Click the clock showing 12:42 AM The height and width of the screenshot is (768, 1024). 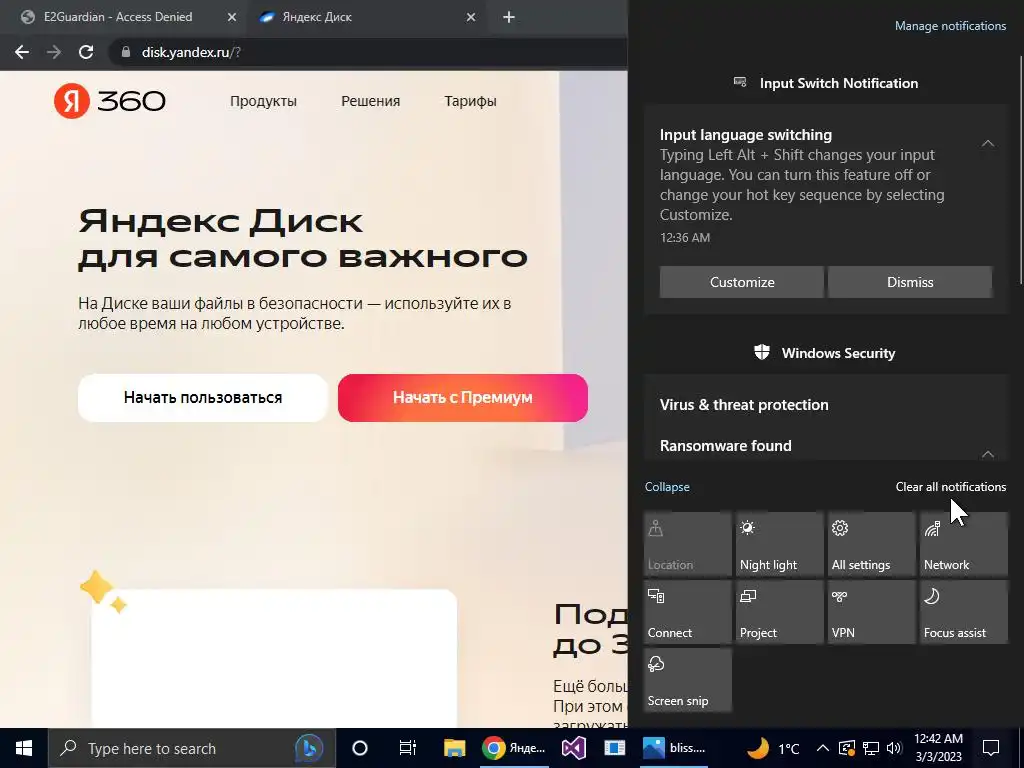pos(938,748)
